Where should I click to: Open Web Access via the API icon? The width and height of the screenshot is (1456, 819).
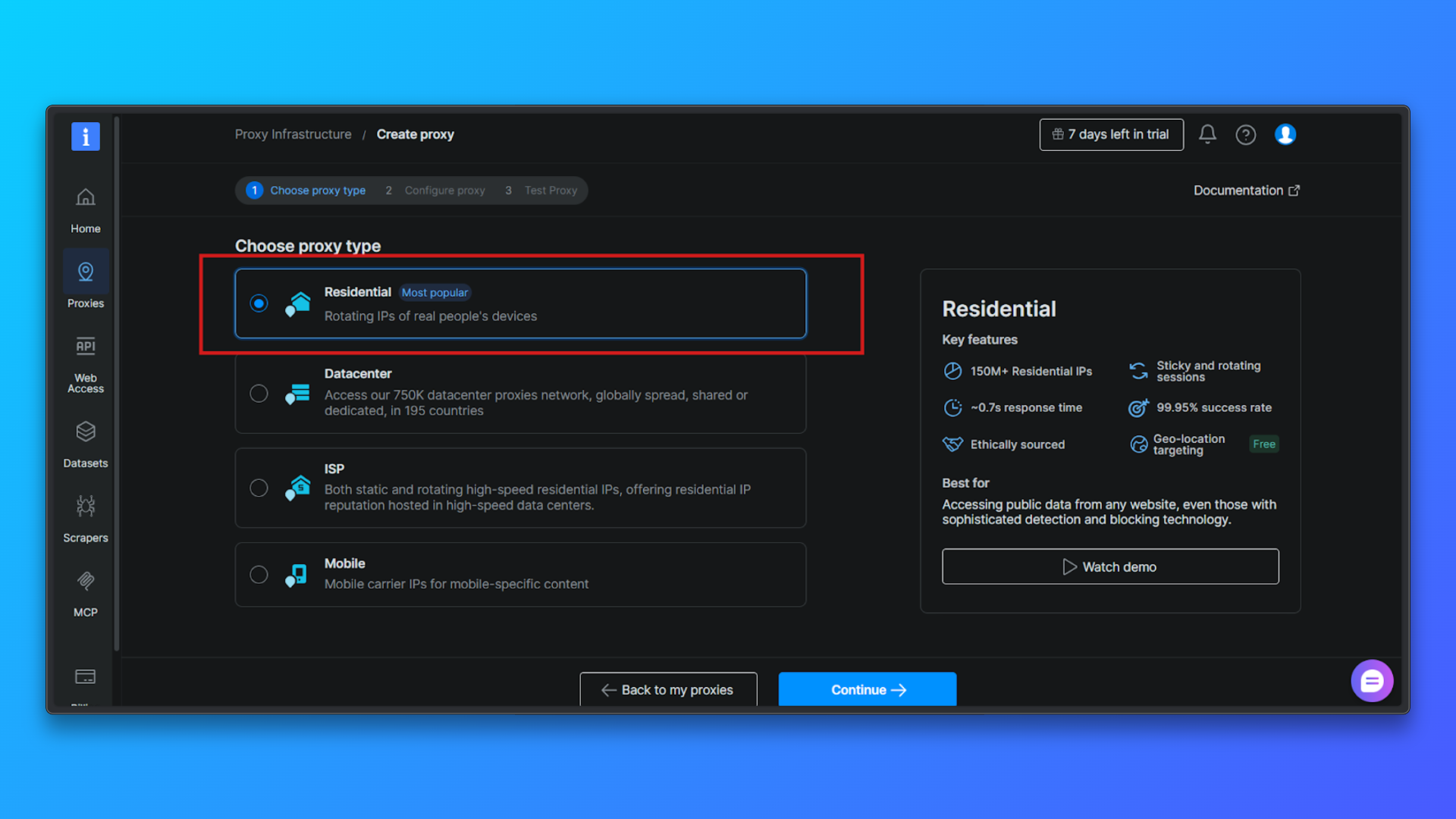click(85, 346)
